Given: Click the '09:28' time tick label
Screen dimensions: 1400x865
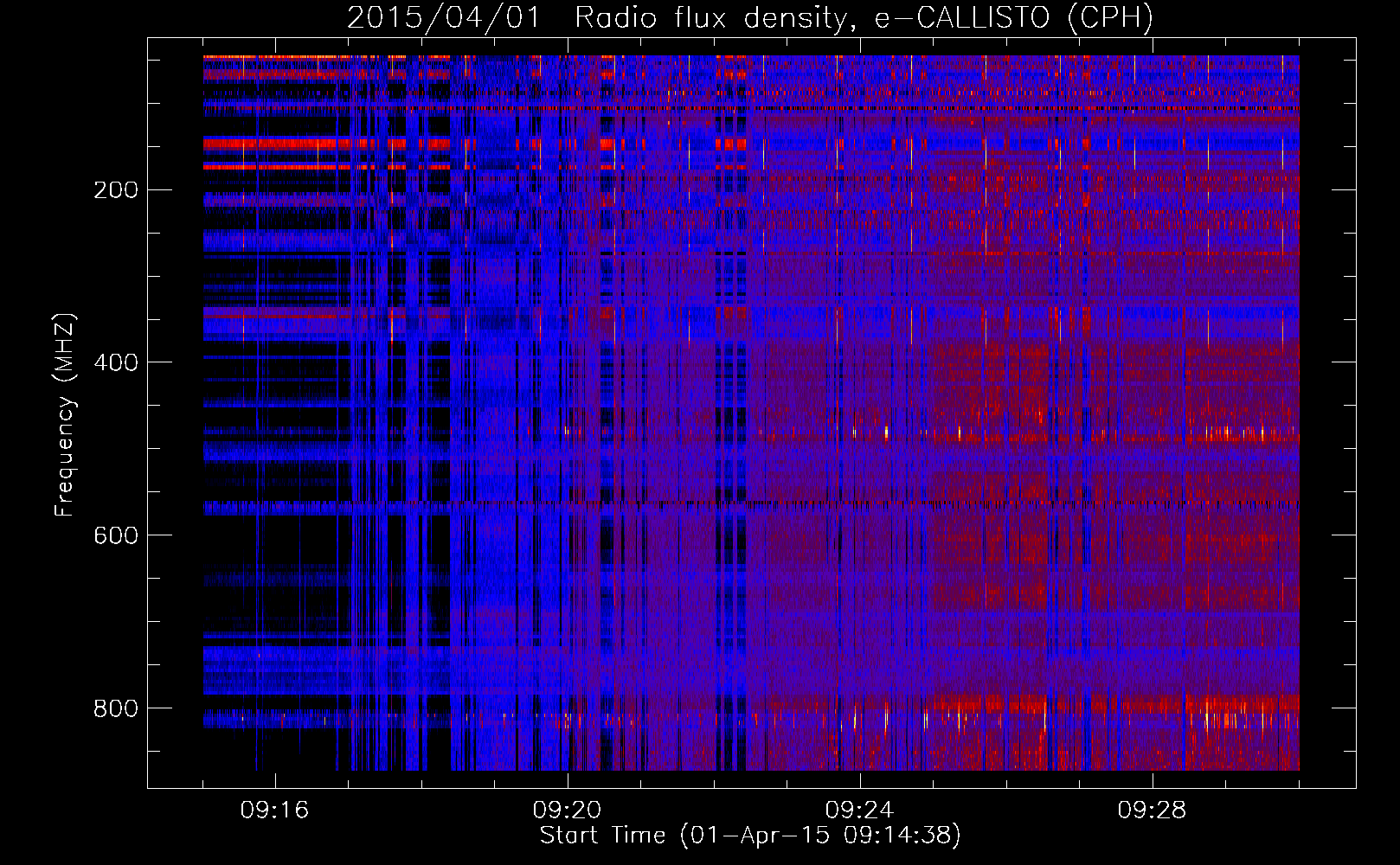Looking at the screenshot, I should [1153, 811].
